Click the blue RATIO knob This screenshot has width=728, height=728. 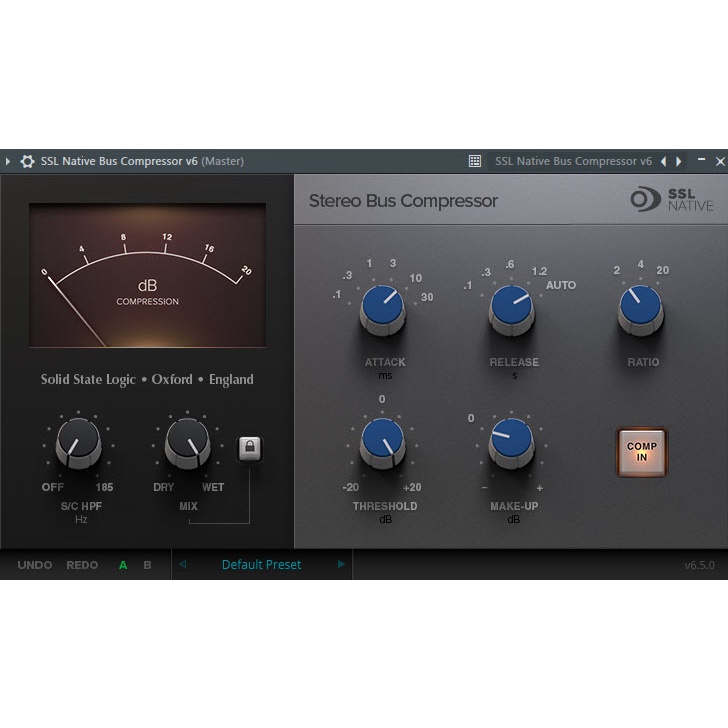[640, 308]
